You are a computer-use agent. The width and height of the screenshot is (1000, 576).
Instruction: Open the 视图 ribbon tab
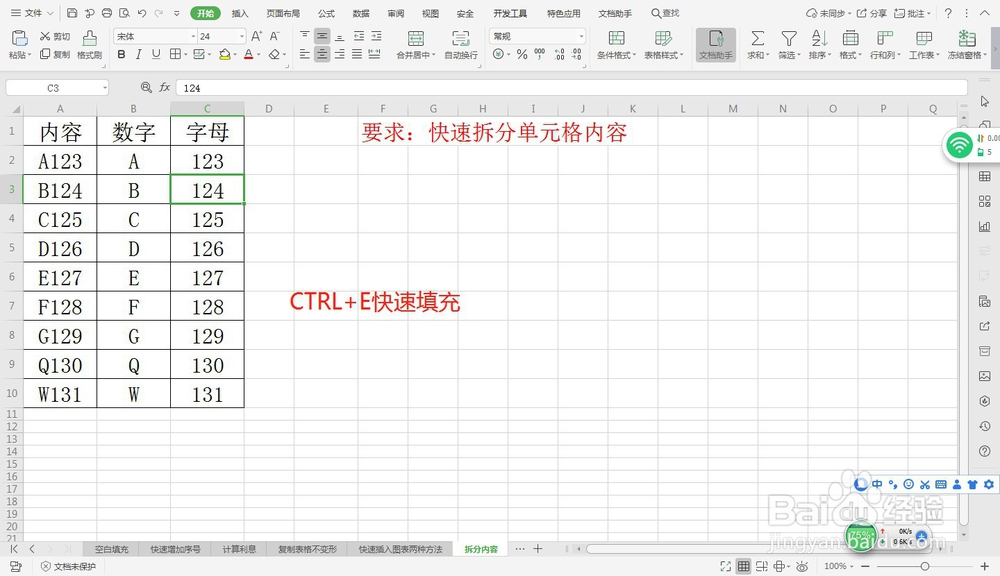430,13
